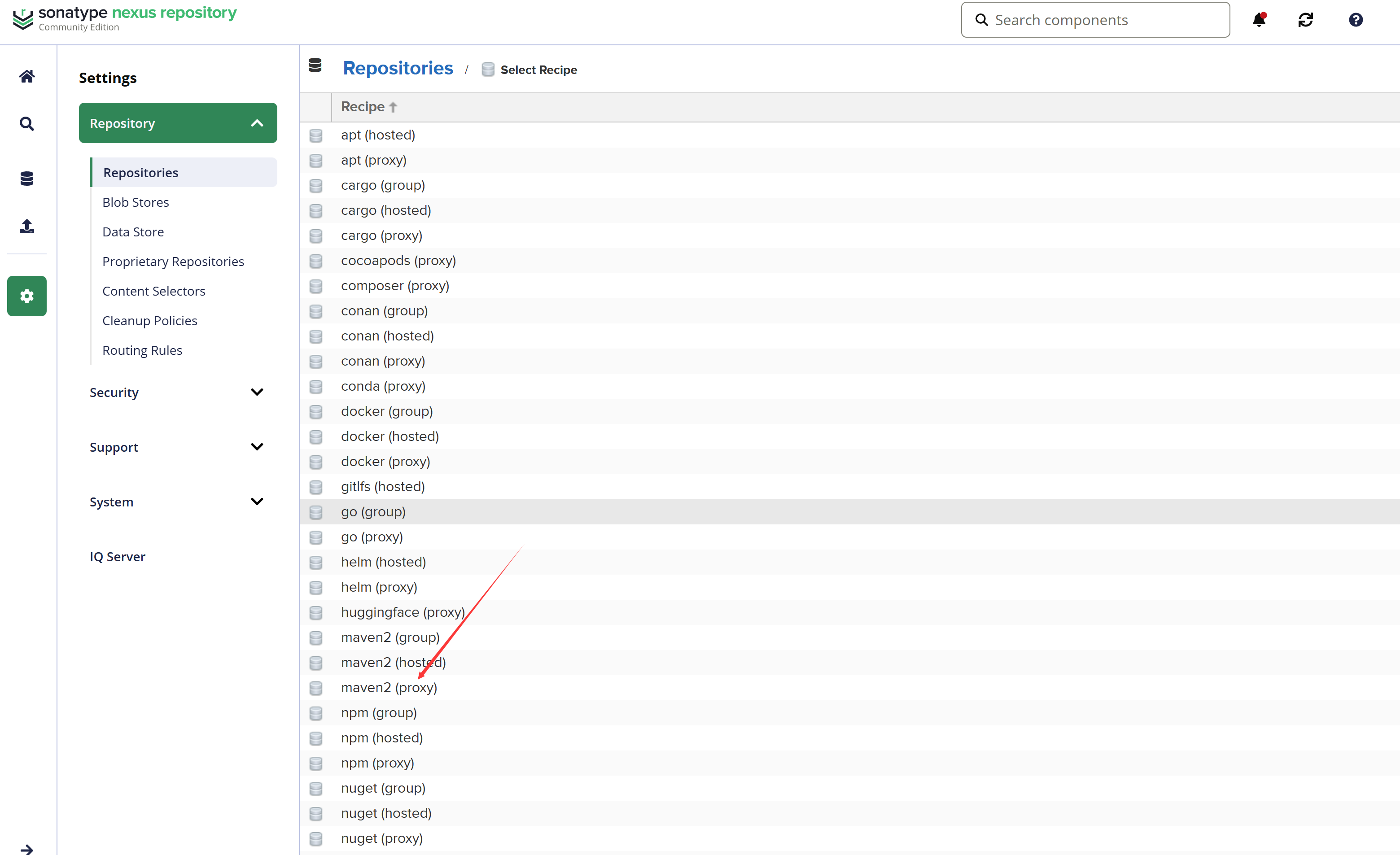Click the Repositories breadcrumb link

click(398, 68)
